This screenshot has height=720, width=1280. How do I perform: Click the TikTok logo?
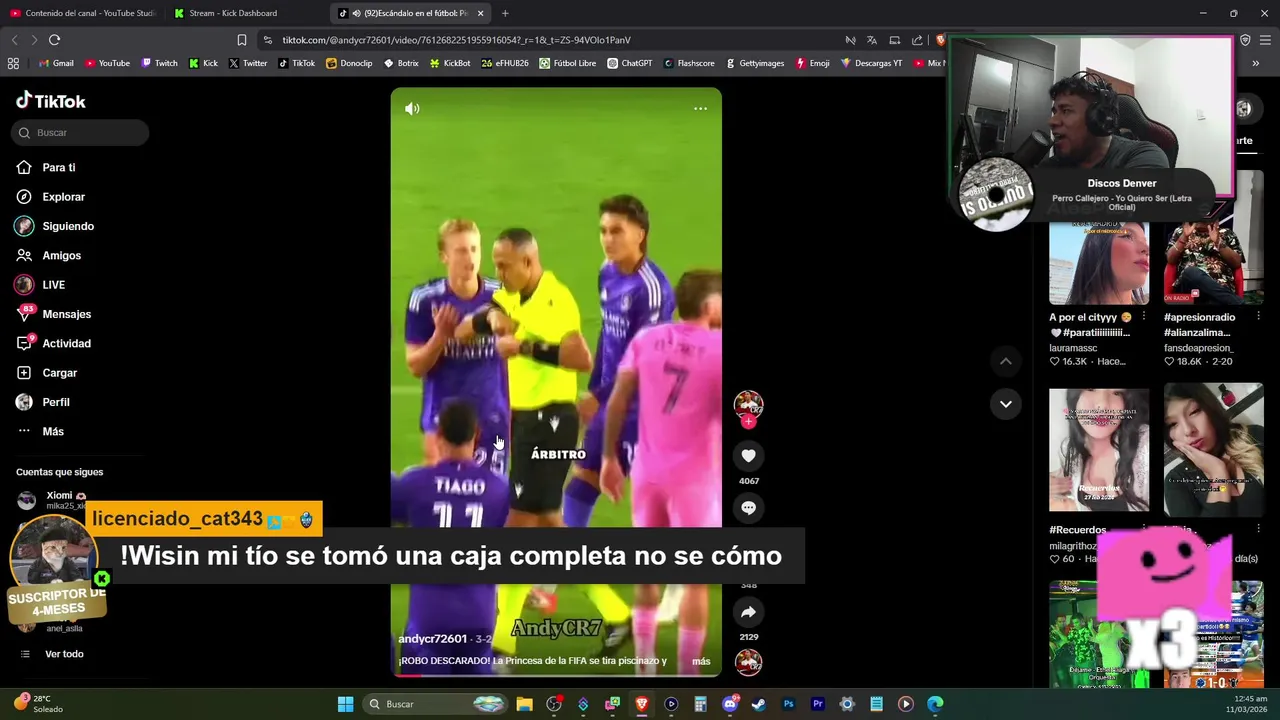tap(51, 101)
